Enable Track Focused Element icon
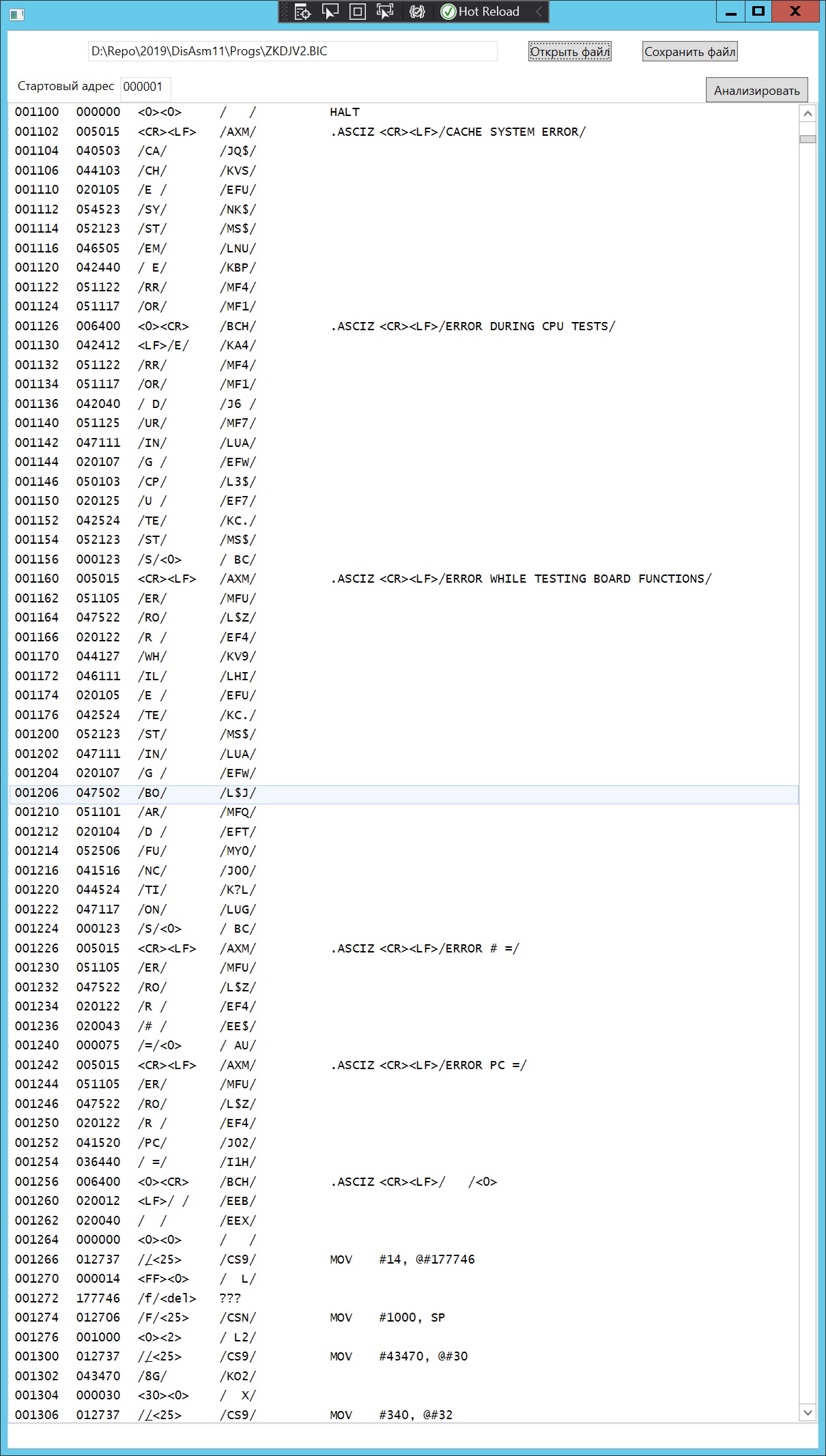This screenshot has width=826, height=1456. pyautogui.click(x=385, y=12)
